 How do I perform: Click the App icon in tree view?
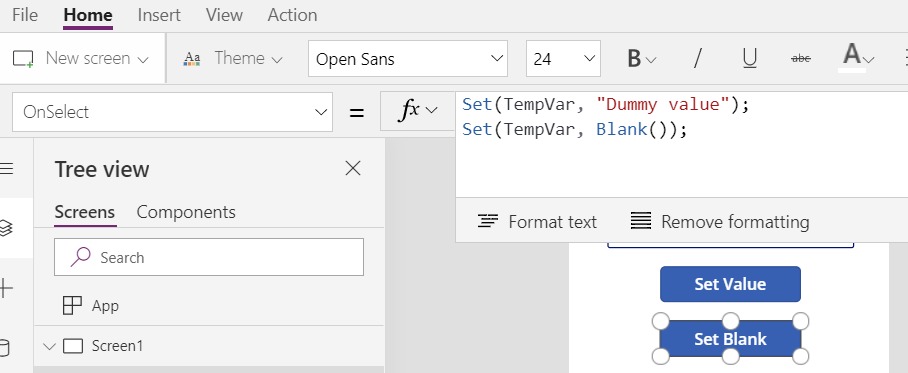(72, 305)
